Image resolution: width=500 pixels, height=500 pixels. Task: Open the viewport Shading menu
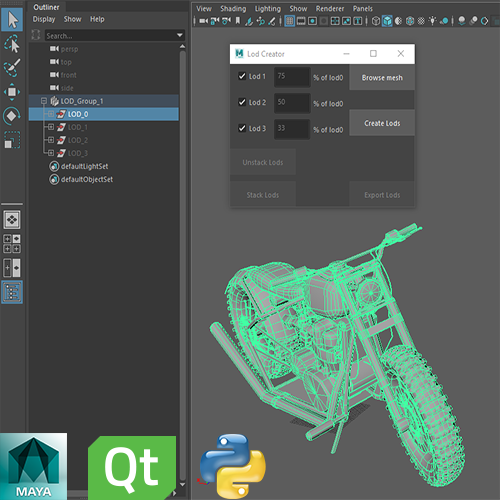(233, 9)
